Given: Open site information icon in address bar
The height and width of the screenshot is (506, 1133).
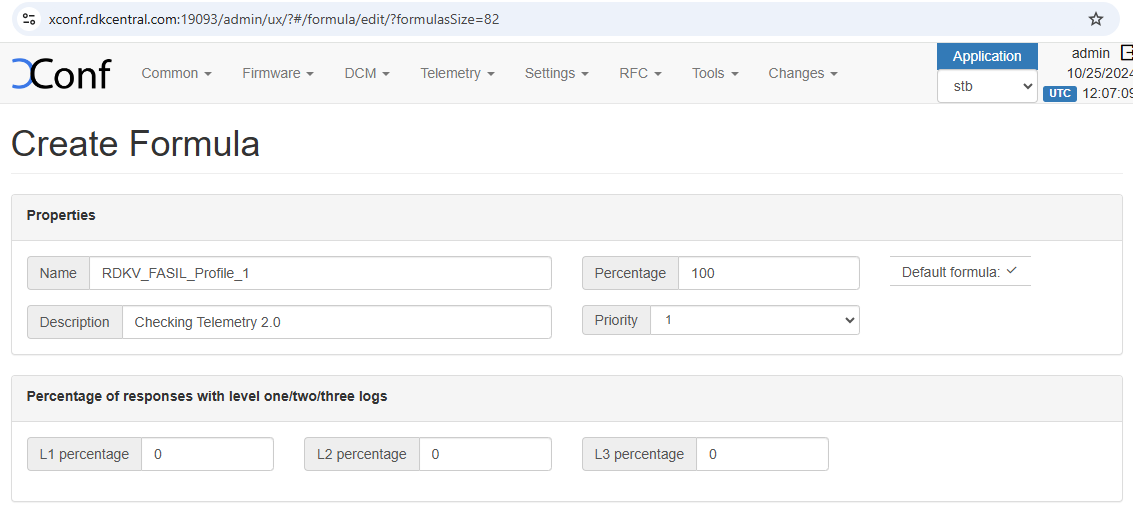Looking at the screenshot, I should (29, 19).
